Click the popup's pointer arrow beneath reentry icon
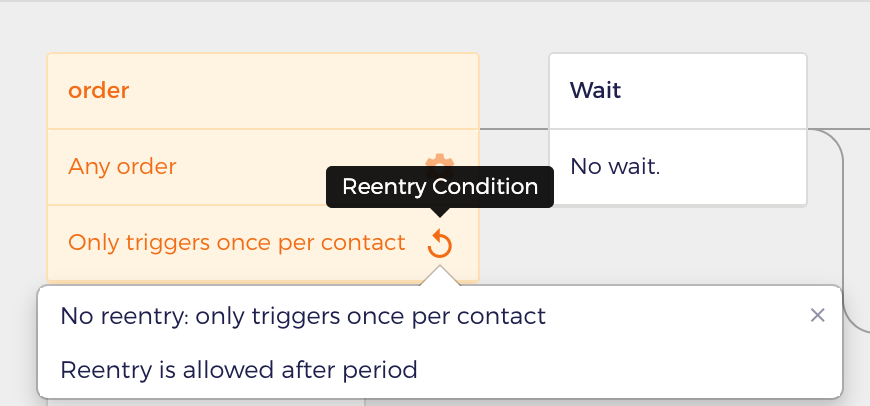This screenshot has height=406, width=870. pos(440,276)
